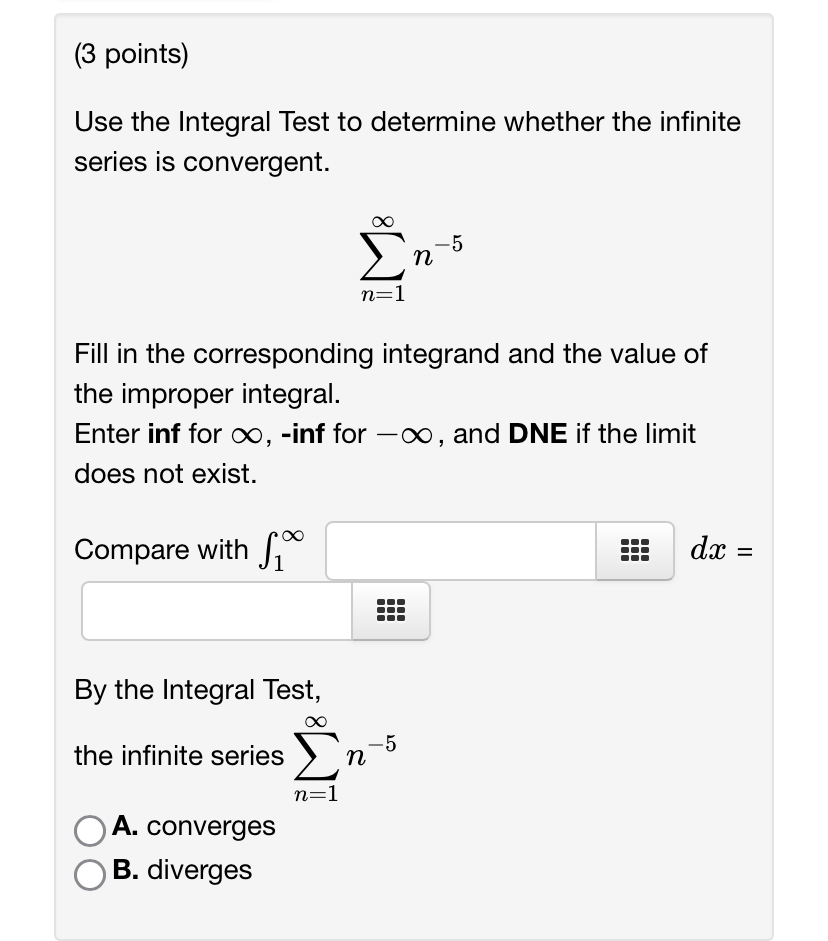Click the empty answer box below Compare with
The image size is (828, 941).
point(215,611)
